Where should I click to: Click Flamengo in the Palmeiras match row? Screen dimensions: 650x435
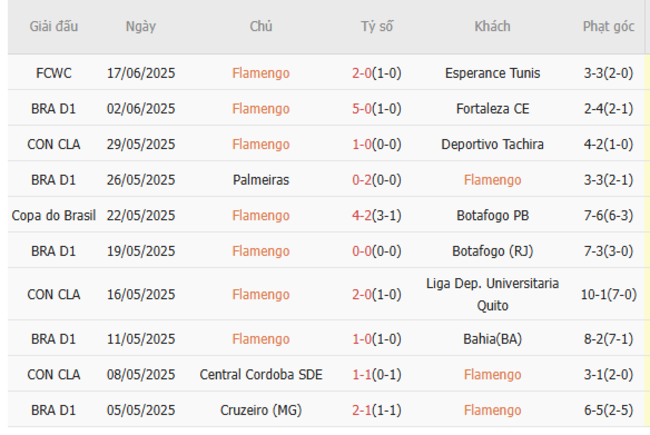[492, 180]
